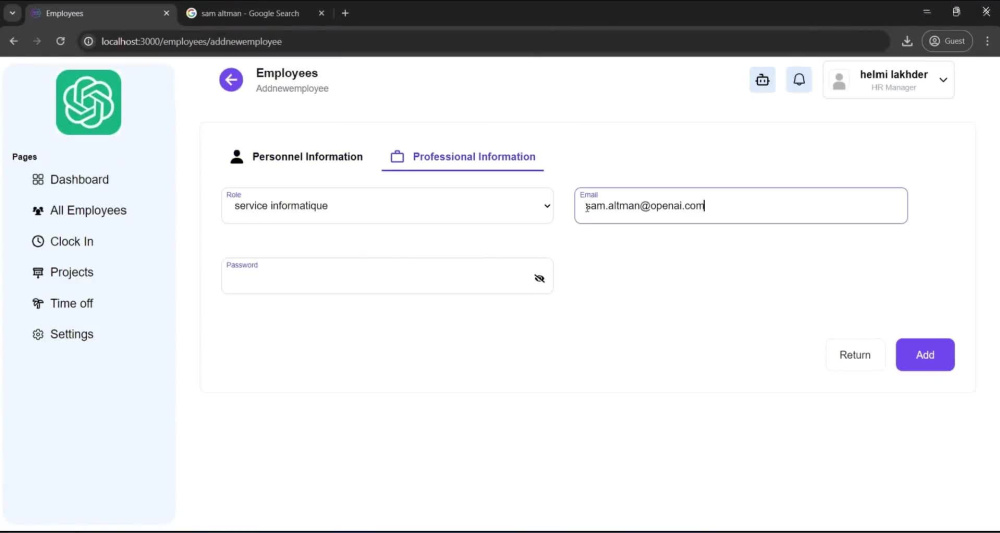The image size is (1000, 533).
Task: Click into the Password input field
Action: pos(387,276)
